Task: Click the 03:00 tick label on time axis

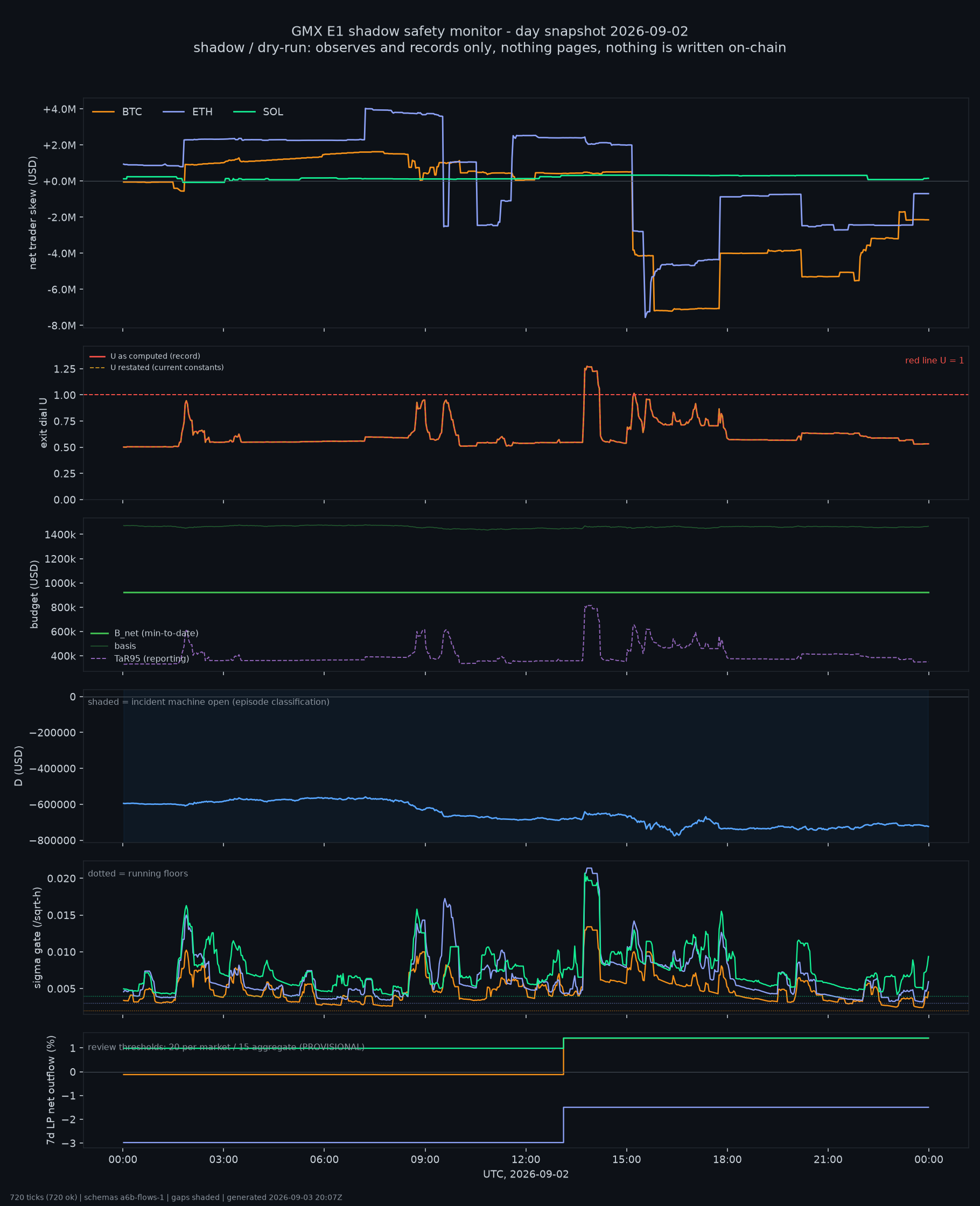Action: (223, 1159)
